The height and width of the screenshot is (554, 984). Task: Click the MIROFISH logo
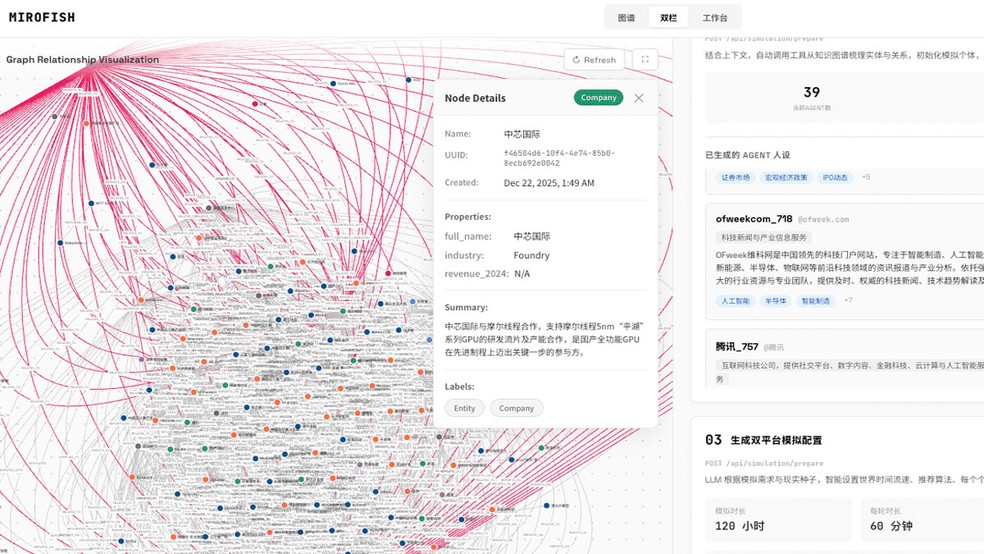point(42,18)
